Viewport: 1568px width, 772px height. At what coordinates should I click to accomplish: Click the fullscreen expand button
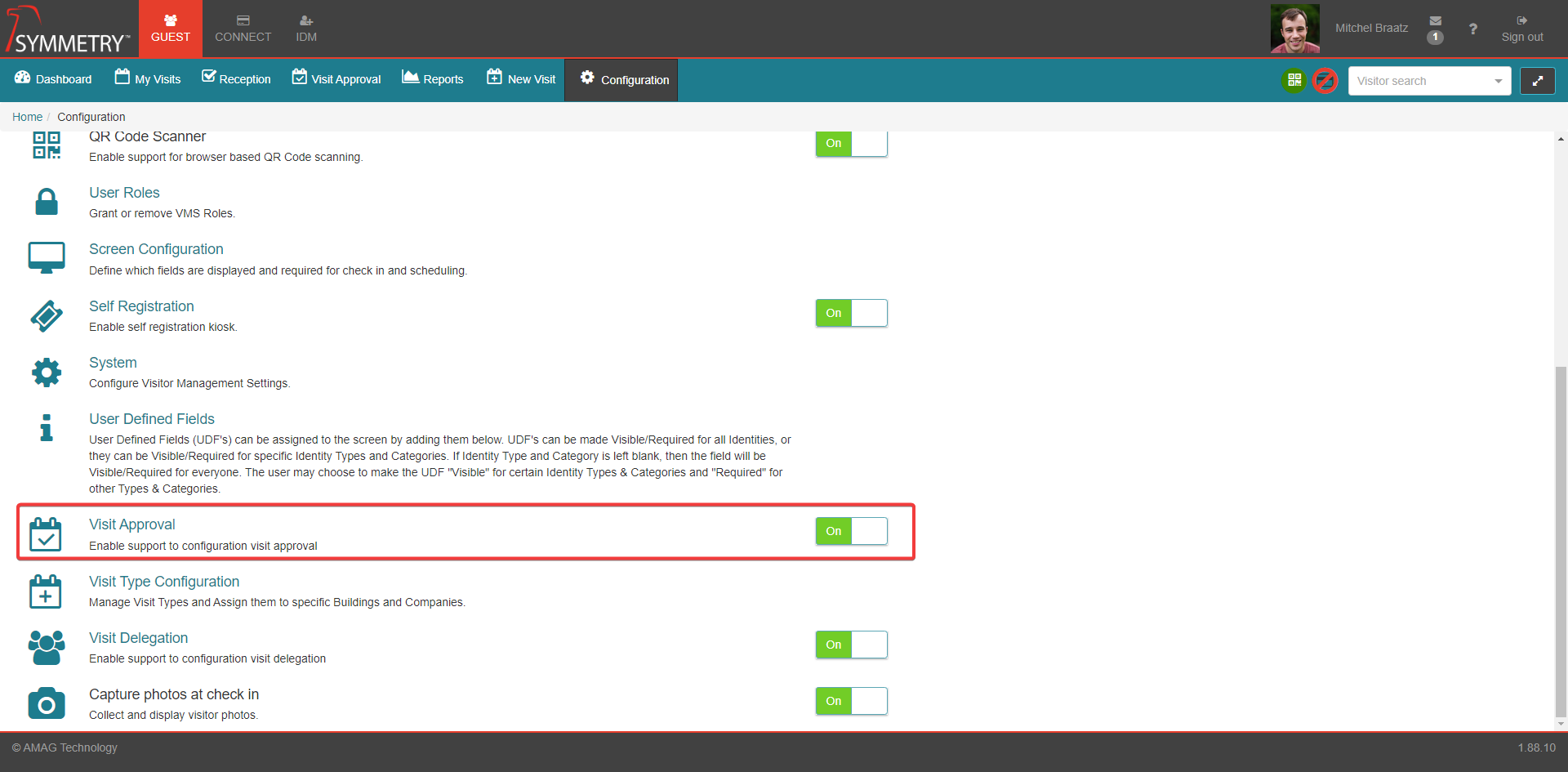coord(1537,81)
